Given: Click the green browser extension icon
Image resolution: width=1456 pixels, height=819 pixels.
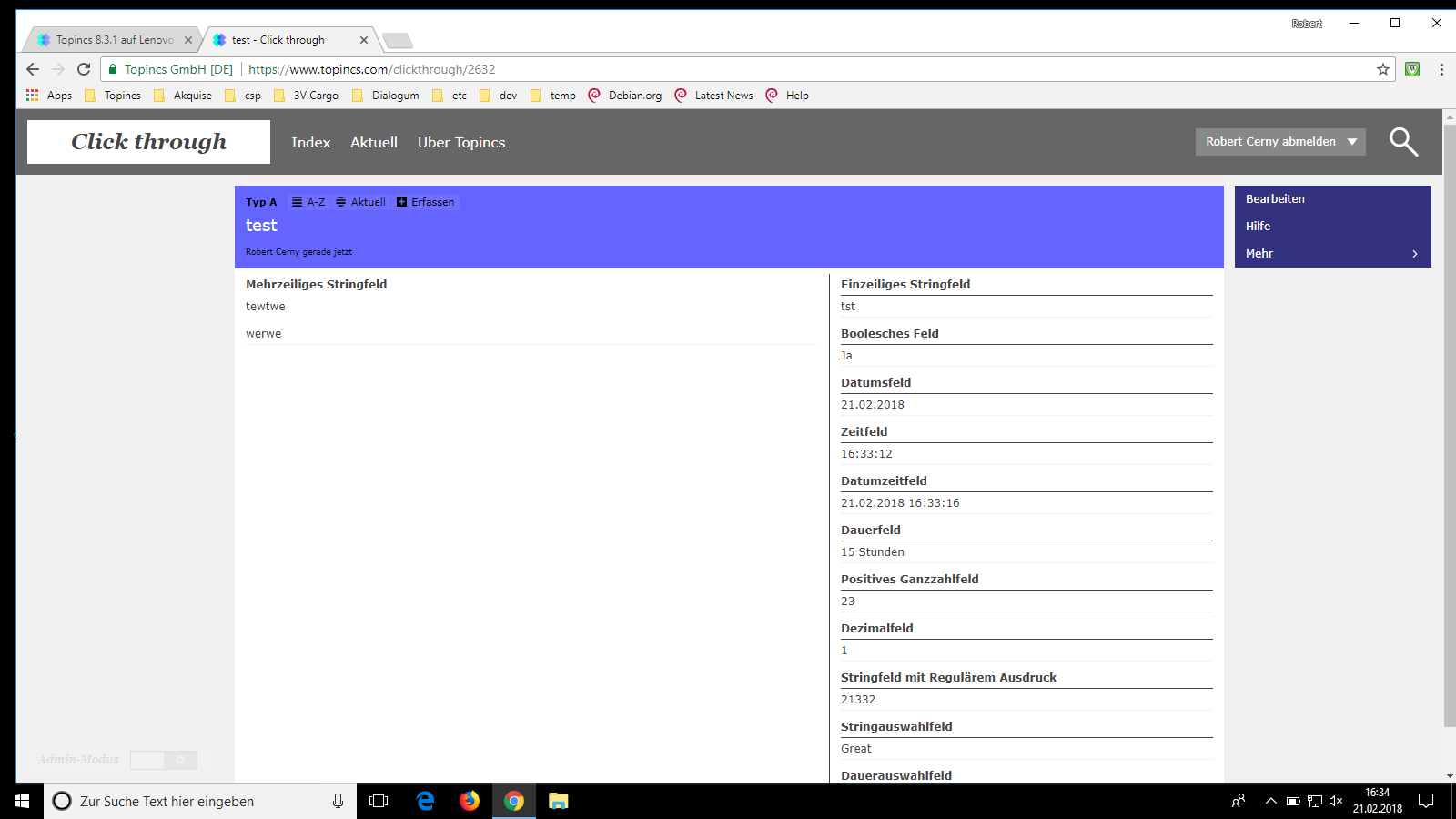Looking at the screenshot, I should [x=1412, y=69].
